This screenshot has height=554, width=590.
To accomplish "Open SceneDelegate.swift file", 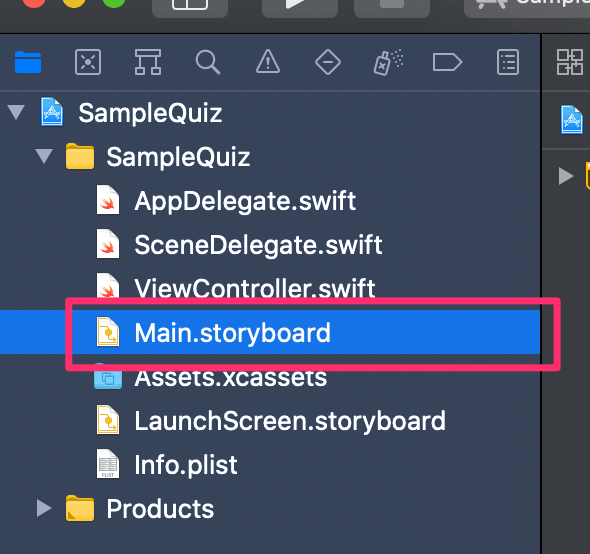I will (x=258, y=245).
